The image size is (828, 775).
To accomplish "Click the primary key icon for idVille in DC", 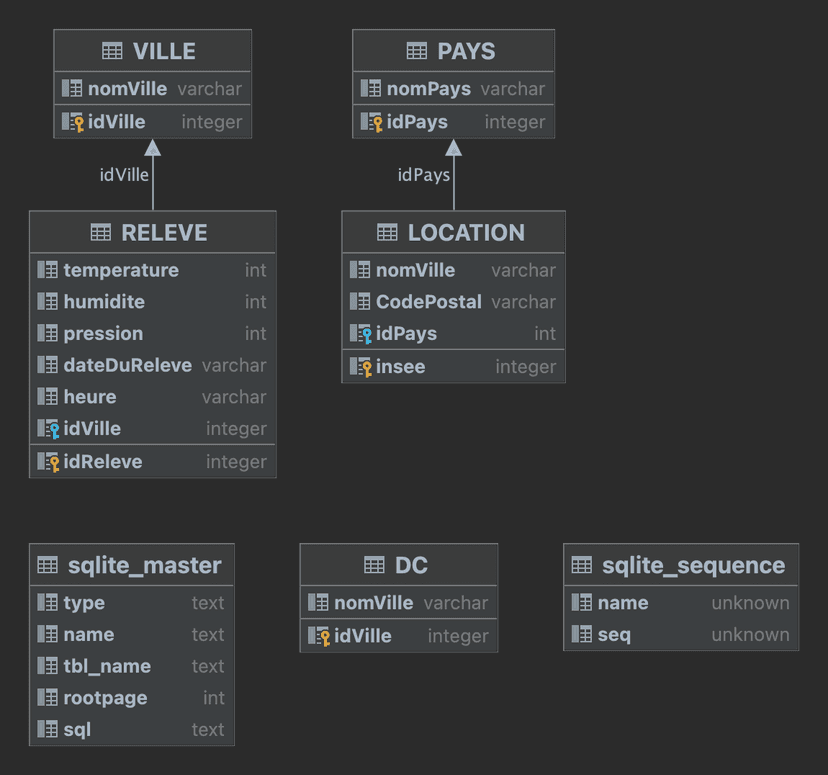I will 318,636.
